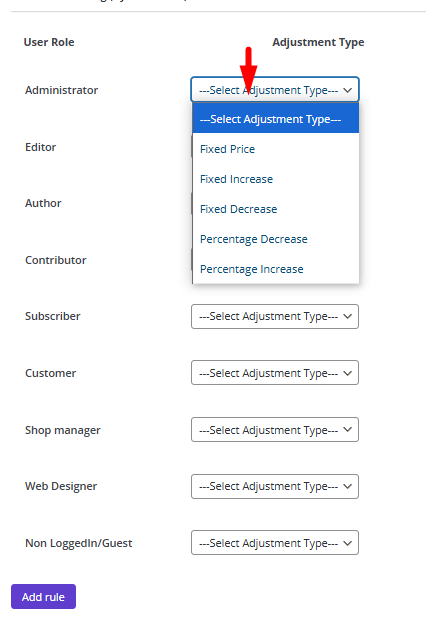This screenshot has height=626, width=426.
Task: Open the Subscriber adjustment type dropdown
Action: pos(275,316)
